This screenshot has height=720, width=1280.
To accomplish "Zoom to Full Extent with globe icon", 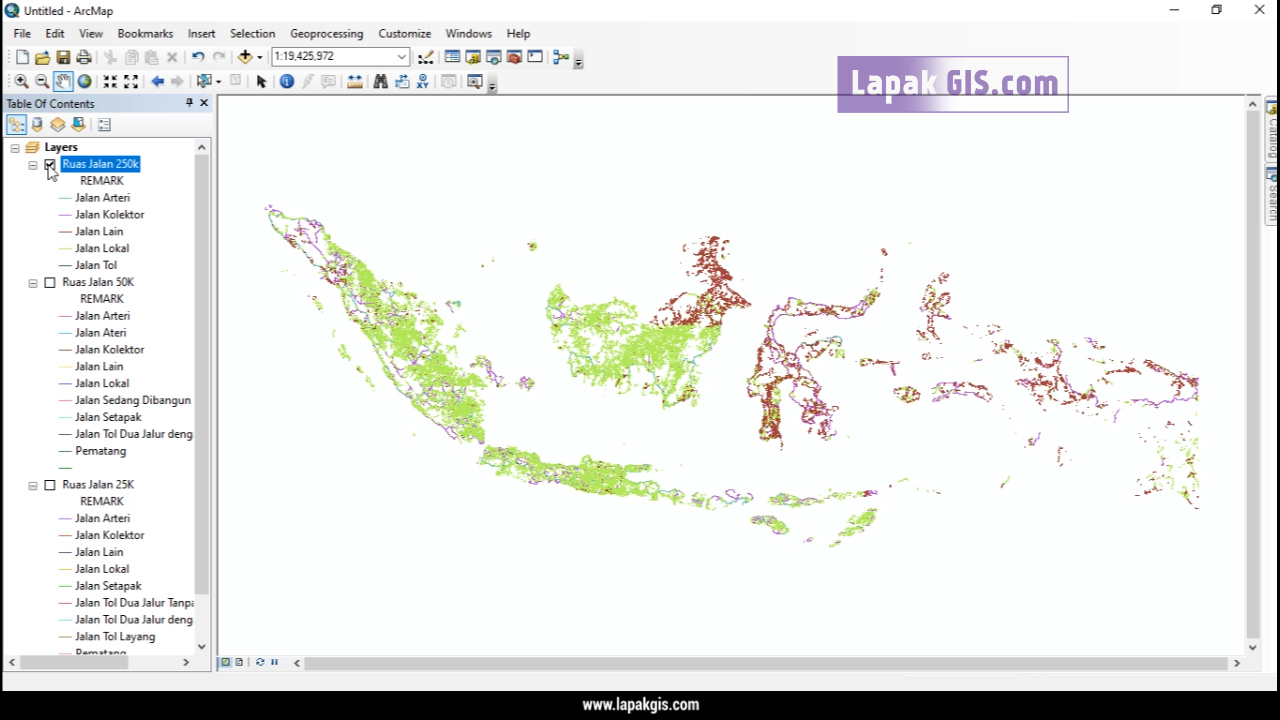I will pyautogui.click(x=85, y=81).
